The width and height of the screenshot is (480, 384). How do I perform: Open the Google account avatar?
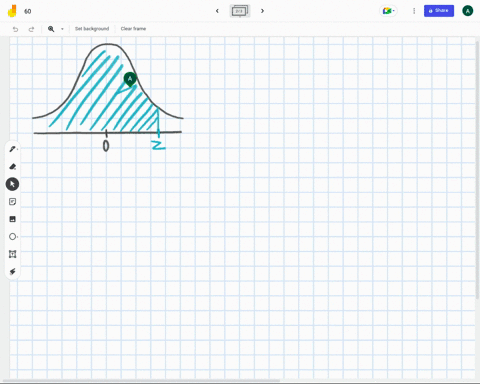[467, 11]
